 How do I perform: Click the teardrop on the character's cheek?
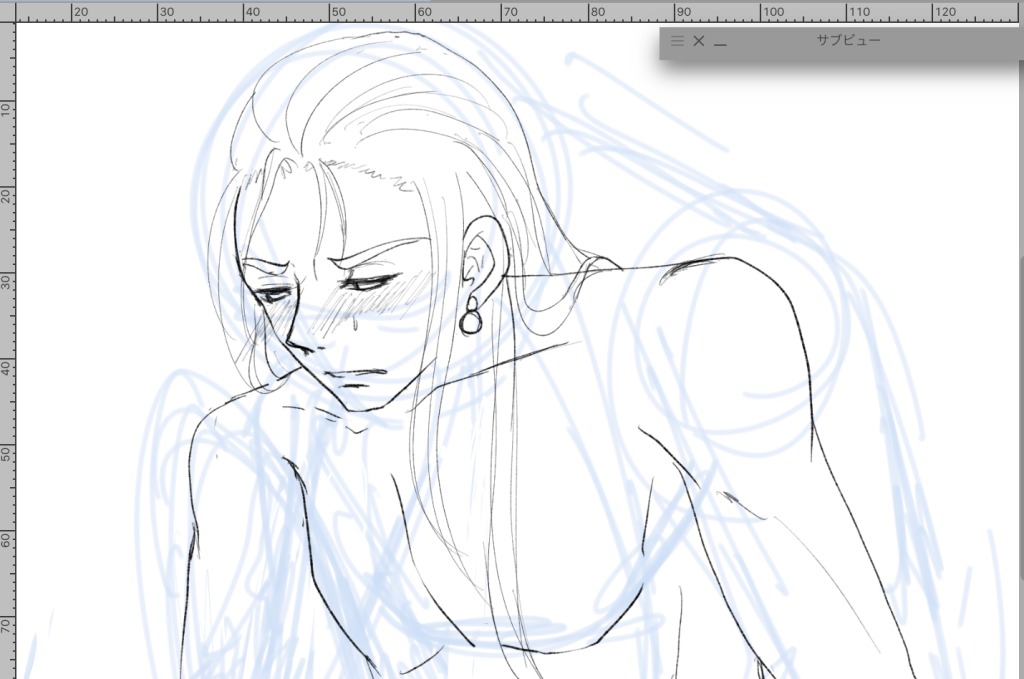click(356, 323)
